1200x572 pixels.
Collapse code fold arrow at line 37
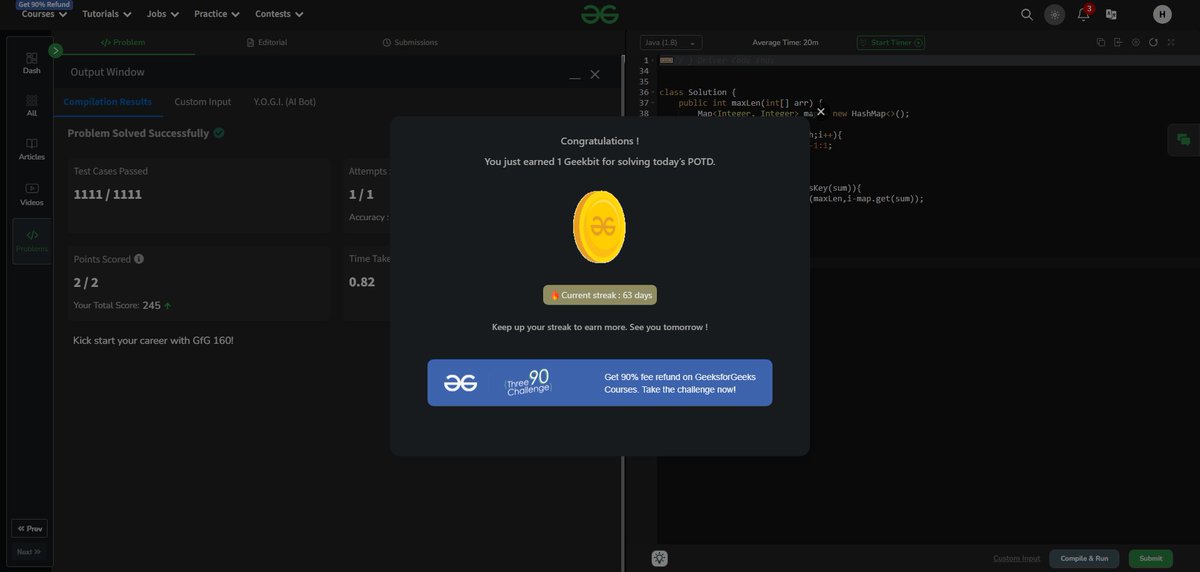pos(654,103)
